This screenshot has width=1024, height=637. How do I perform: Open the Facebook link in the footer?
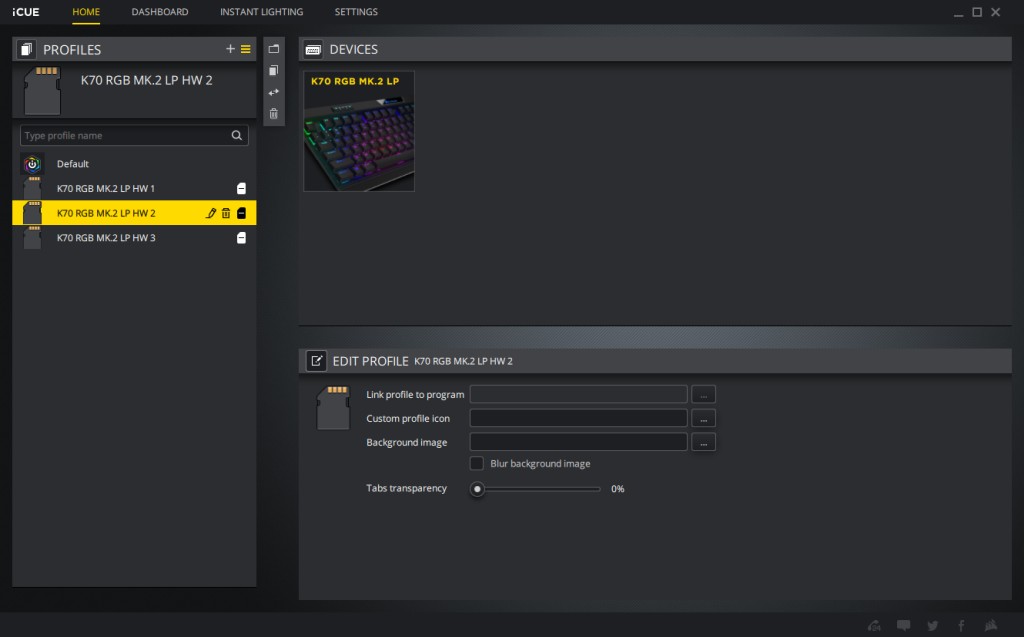[961, 626]
